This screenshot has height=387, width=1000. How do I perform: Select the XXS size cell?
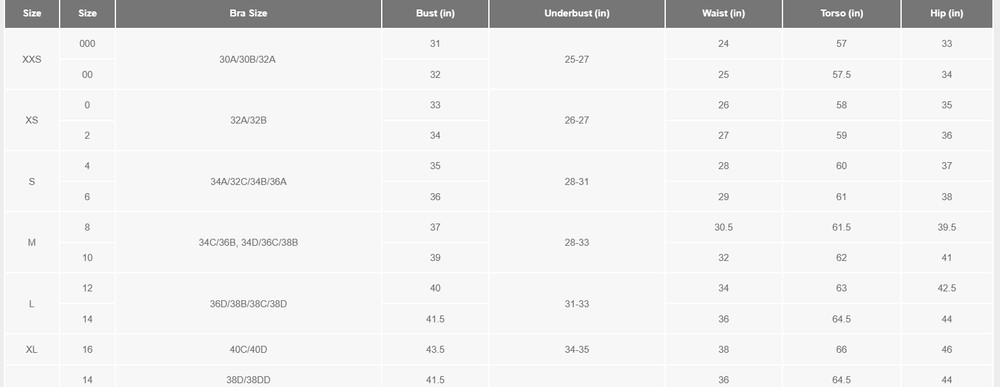(32, 59)
